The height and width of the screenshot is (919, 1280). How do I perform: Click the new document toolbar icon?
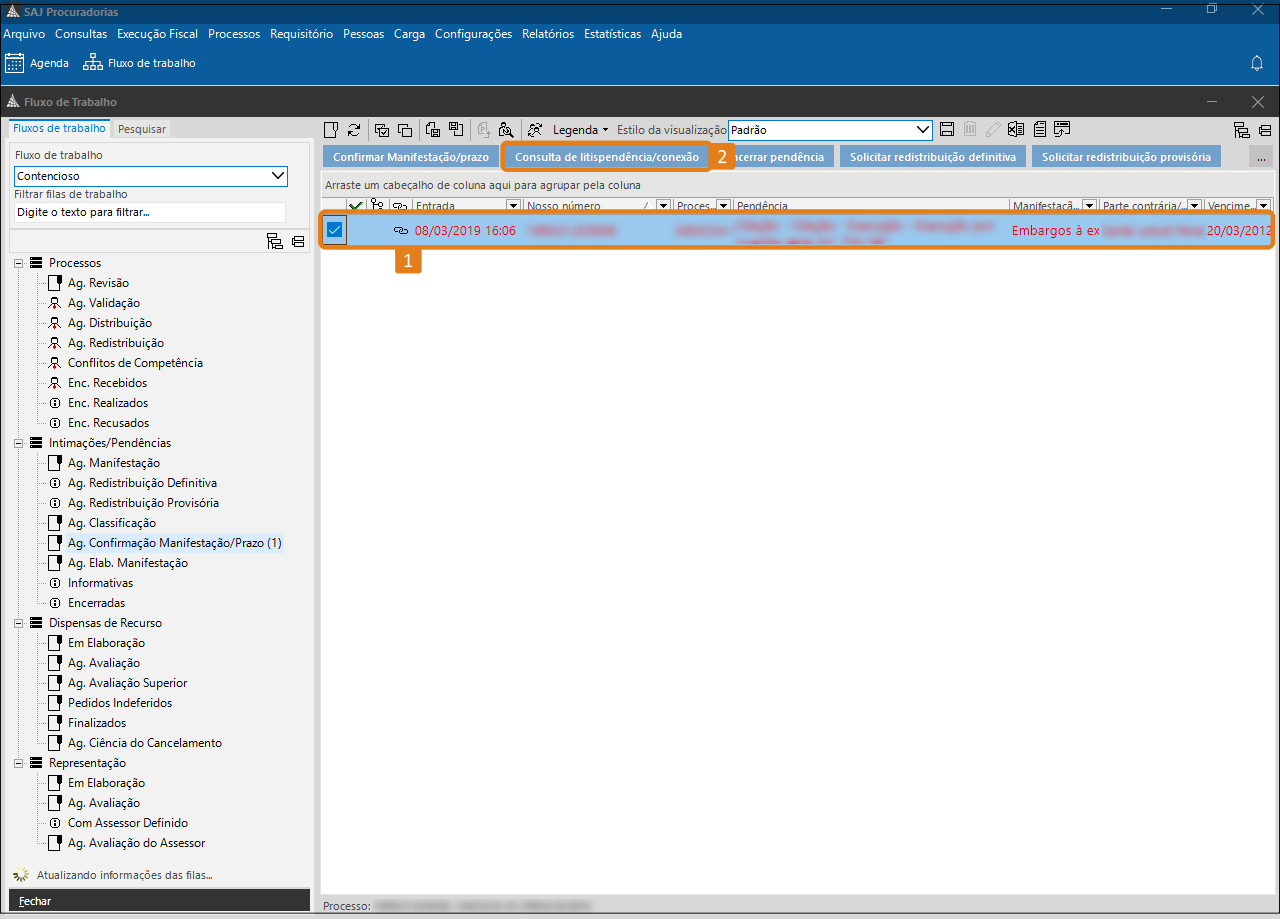point(331,130)
